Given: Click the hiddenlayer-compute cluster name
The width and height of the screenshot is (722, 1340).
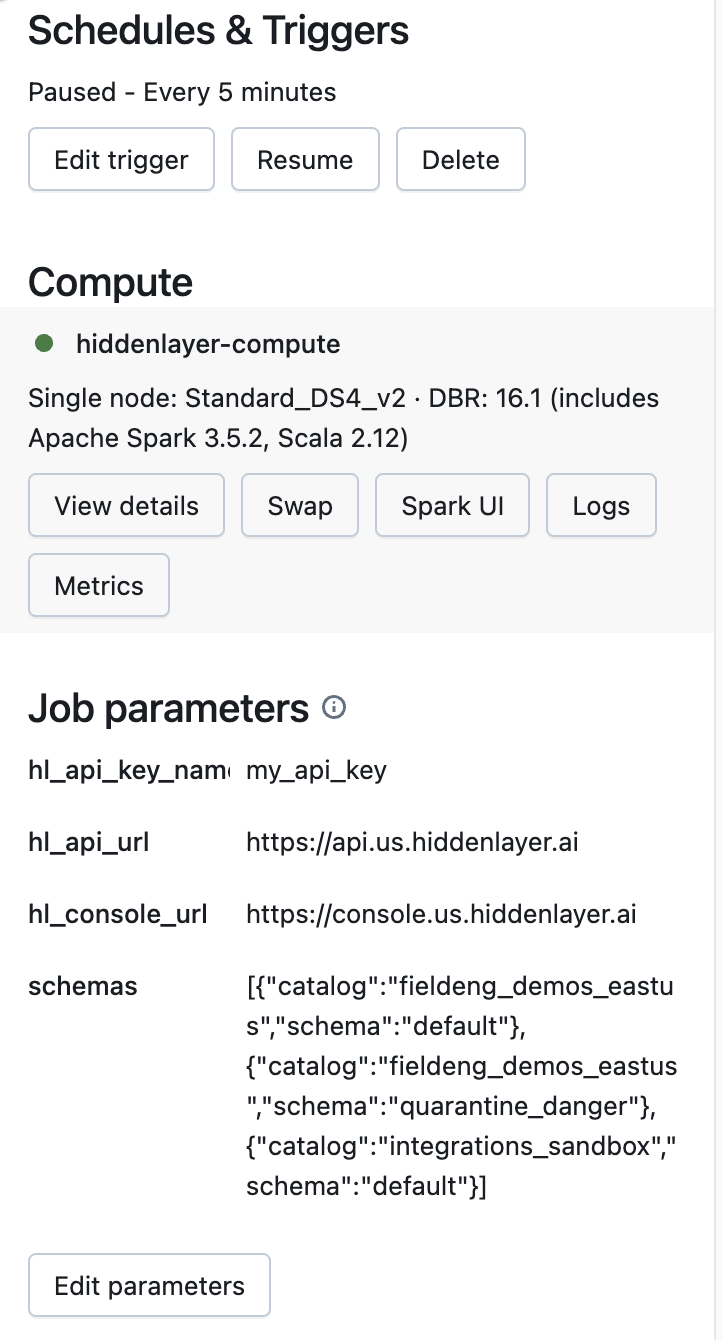Looking at the screenshot, I should [x=208, y=343].
